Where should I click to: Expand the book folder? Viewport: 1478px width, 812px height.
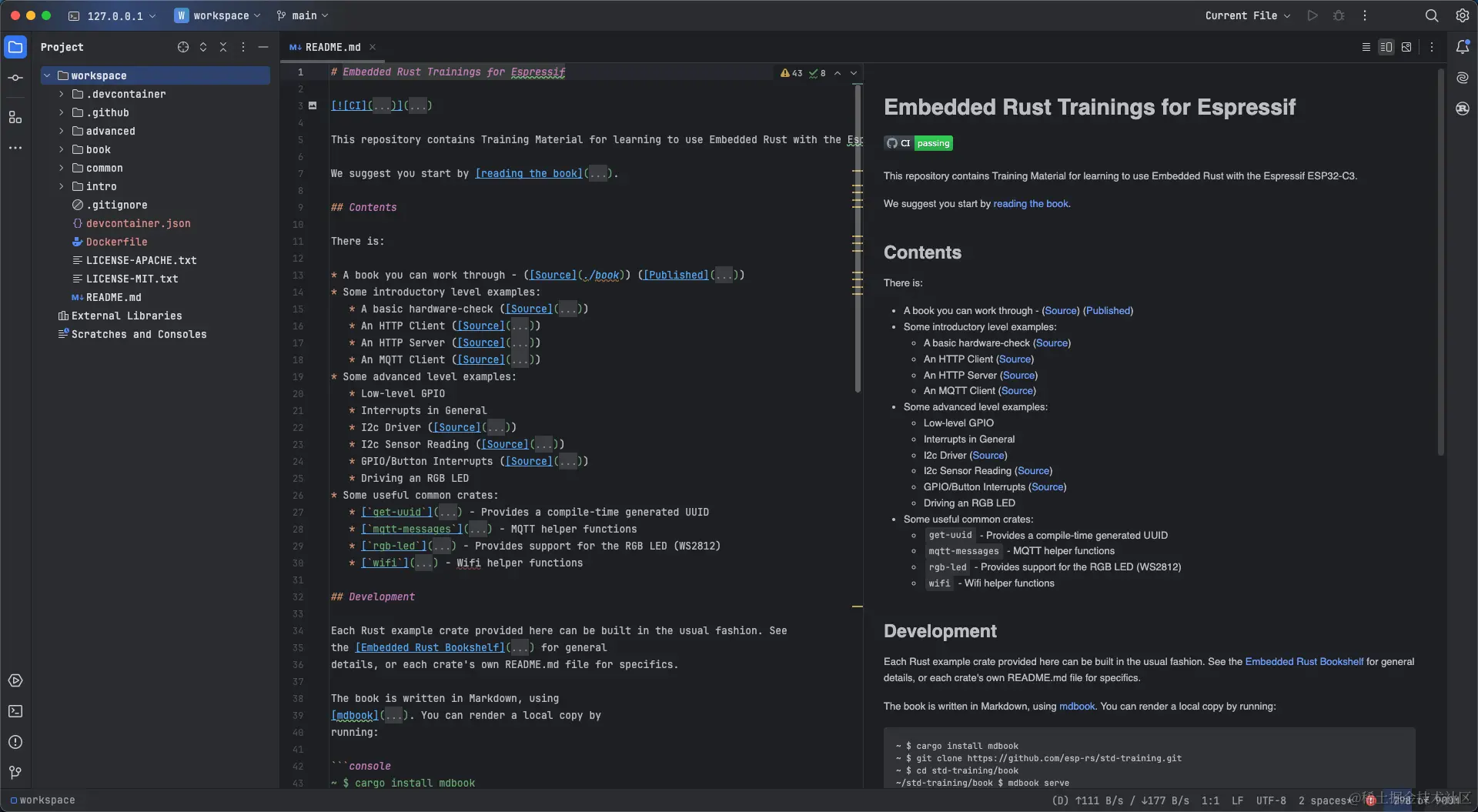(62, 149)
